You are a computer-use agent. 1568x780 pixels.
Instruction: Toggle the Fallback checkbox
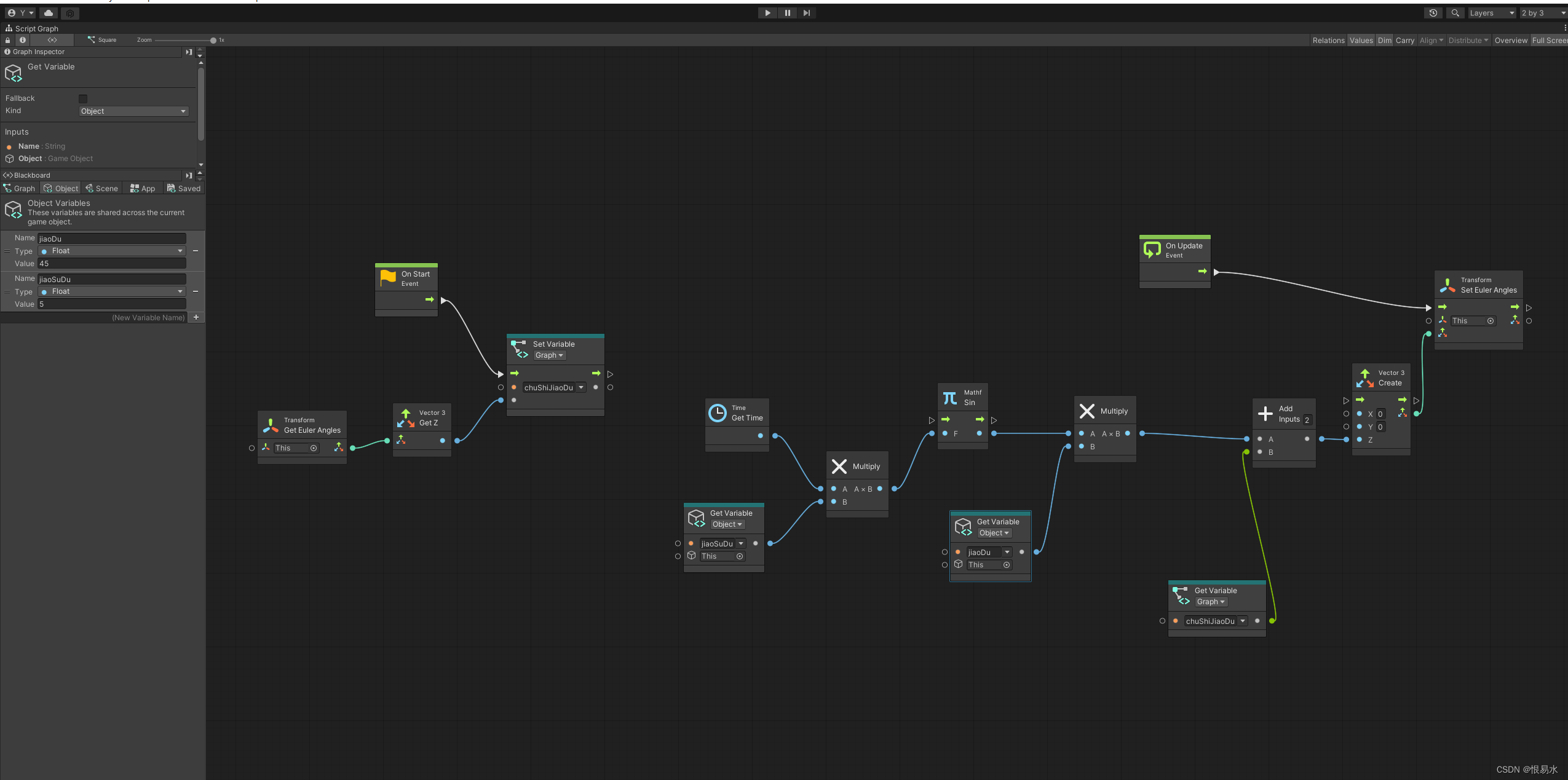(83, 98)
